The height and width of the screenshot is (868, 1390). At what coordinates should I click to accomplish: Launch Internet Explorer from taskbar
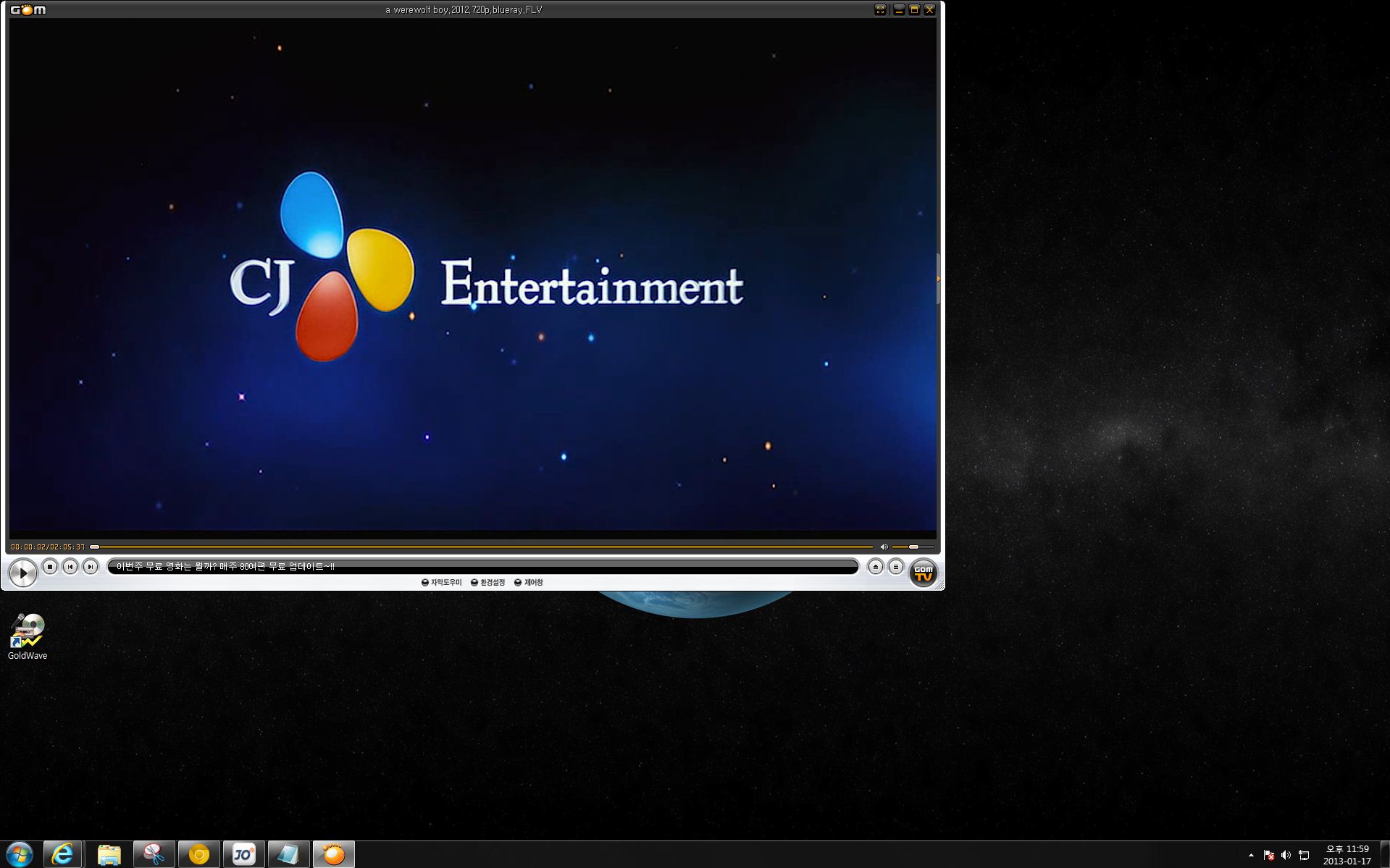[63, 854]
